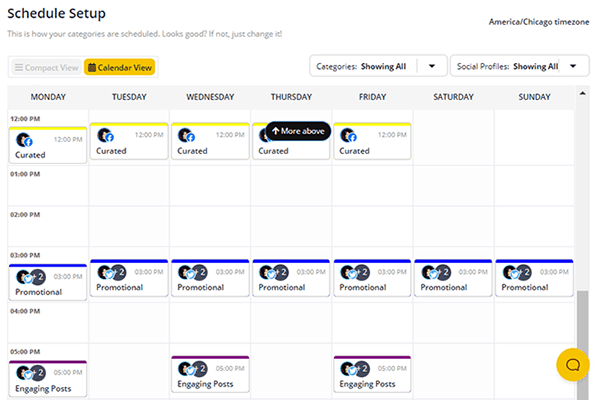
Task: Click the Schedule Setup heading
Action: pos(57,13)
